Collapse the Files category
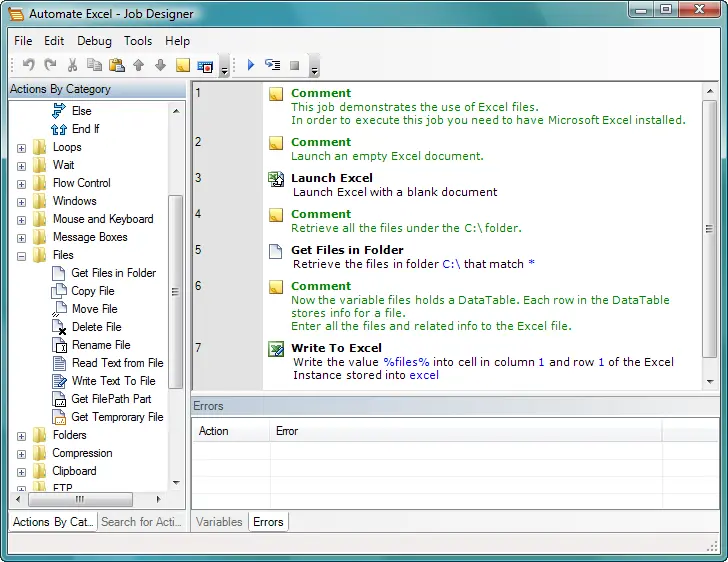Viewport: 728px width, 562px height. [21, 256]
